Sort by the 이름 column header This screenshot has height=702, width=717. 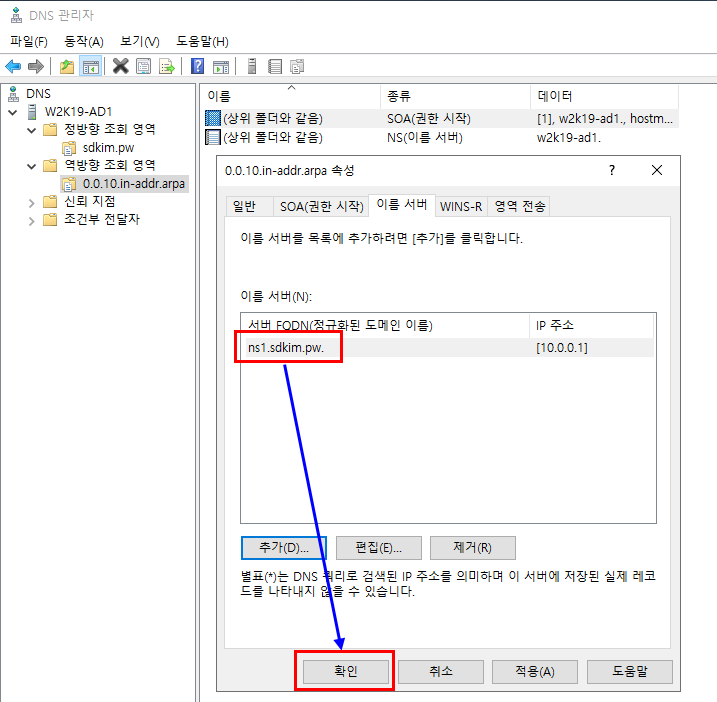click(291, 96)
